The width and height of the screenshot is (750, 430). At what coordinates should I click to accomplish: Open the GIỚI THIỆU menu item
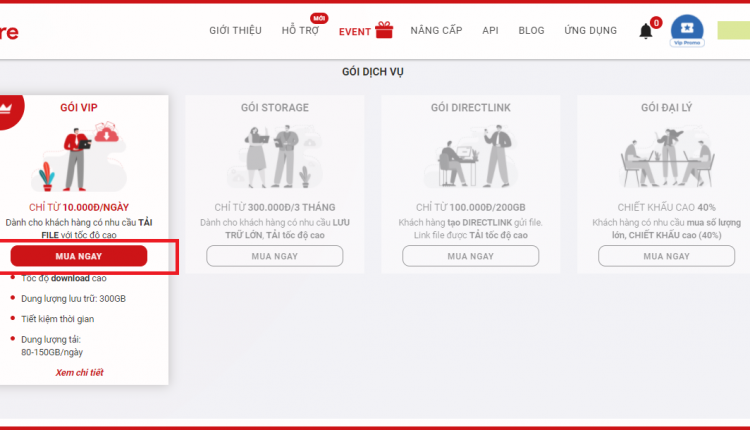pyautogui.click(x=235, y=31)
